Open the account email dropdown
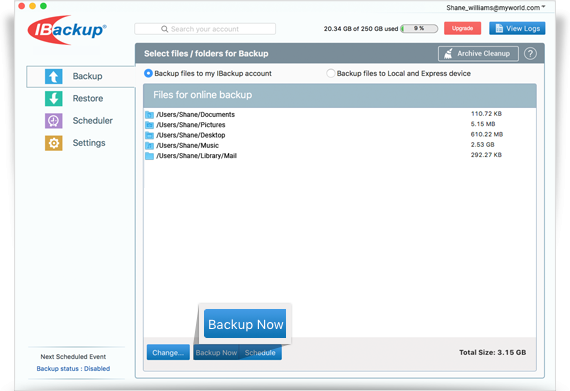Viewport: 570px width, 391px height. pos(495,8)
